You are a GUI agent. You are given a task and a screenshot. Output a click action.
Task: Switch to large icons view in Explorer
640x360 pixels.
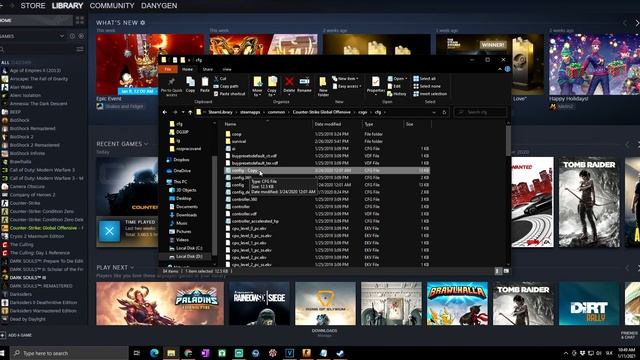(x=506, y=271)
